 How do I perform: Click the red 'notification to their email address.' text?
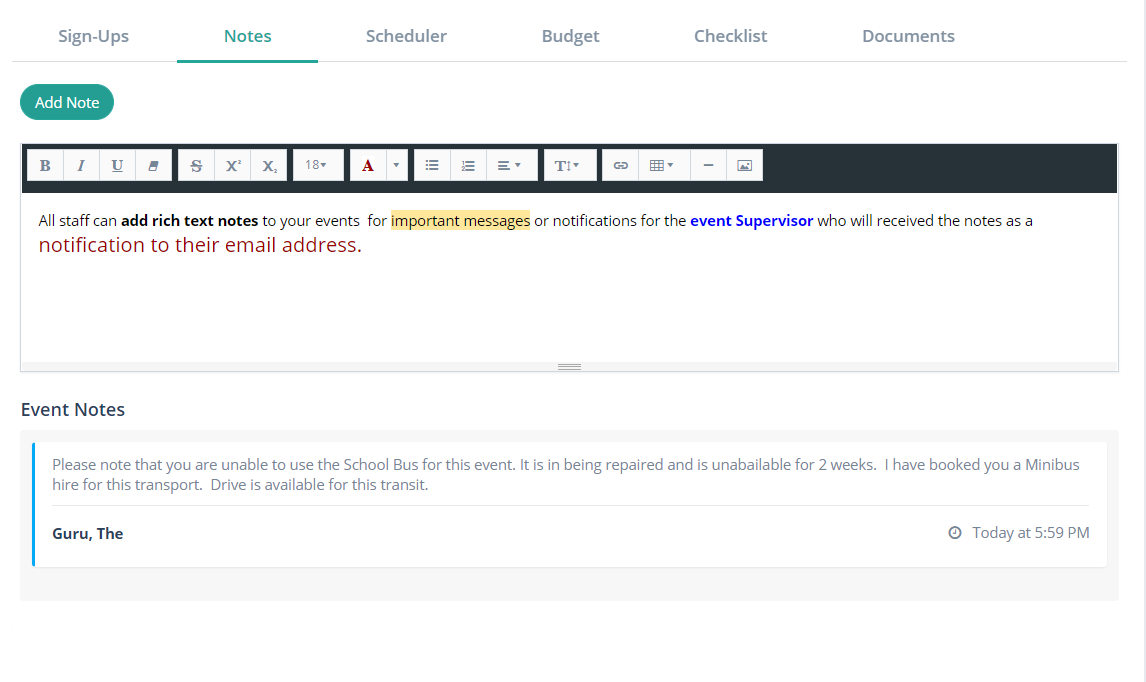click(200, 245)
